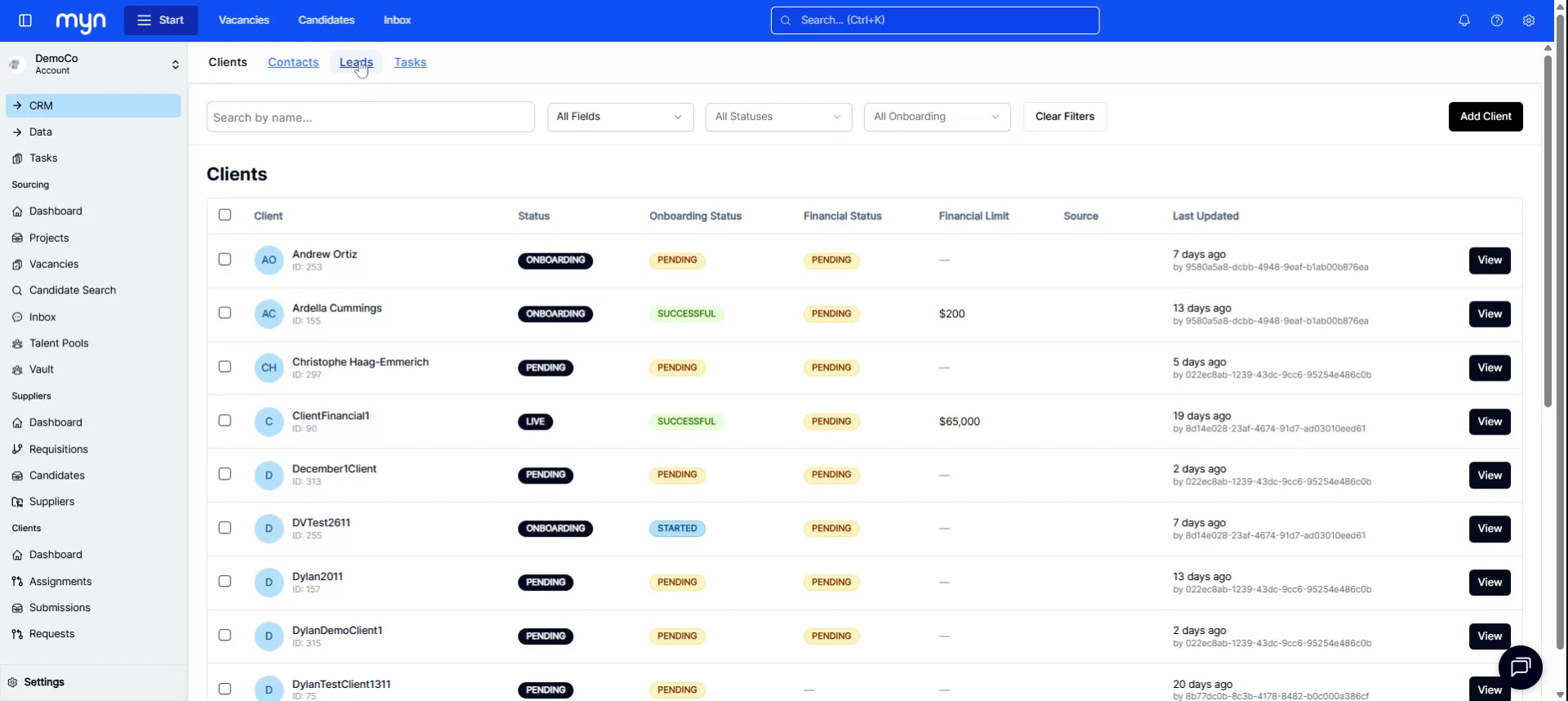Viewport: 1568px width, 701px height.
Task: Tick the ClientFinancial1 row checkbox
Action: tap(225, 421)
